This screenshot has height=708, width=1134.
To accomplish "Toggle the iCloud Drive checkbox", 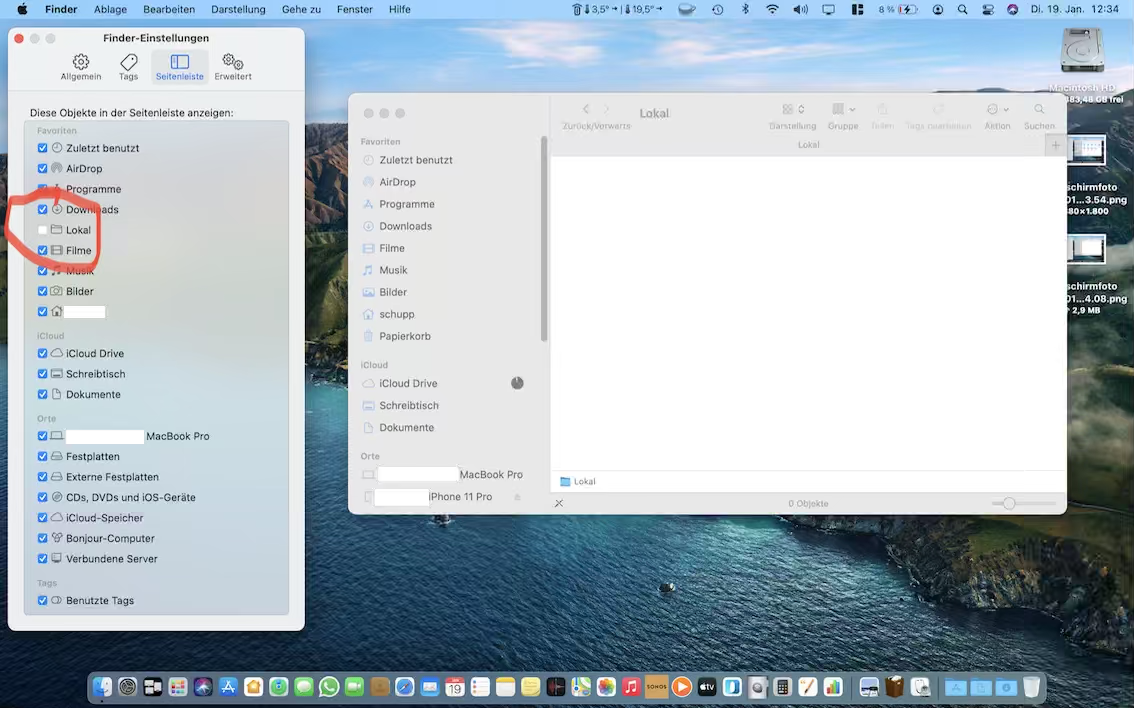I will (x=42, y=354).
